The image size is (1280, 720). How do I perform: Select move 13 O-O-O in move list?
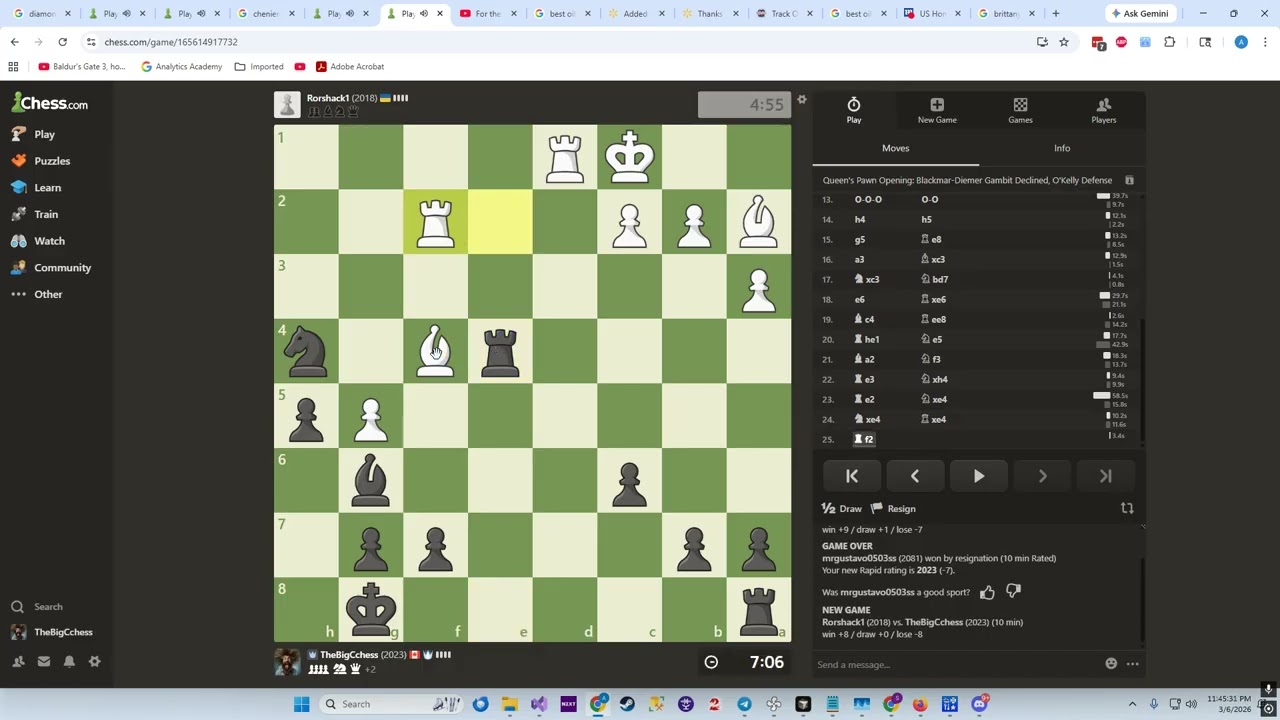[x=868, y=199]
